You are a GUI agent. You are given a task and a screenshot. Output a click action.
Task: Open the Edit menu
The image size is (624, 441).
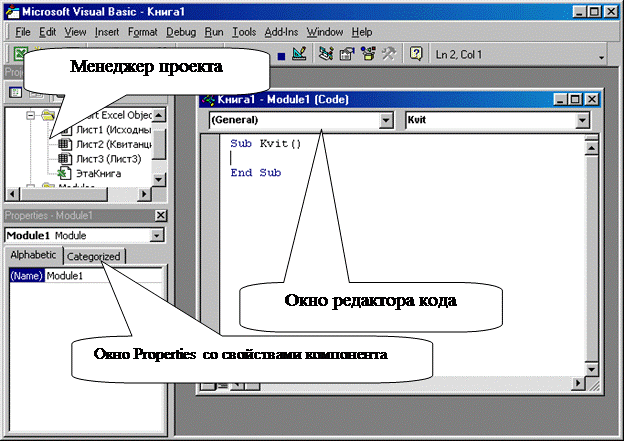[x=47, y=32]
